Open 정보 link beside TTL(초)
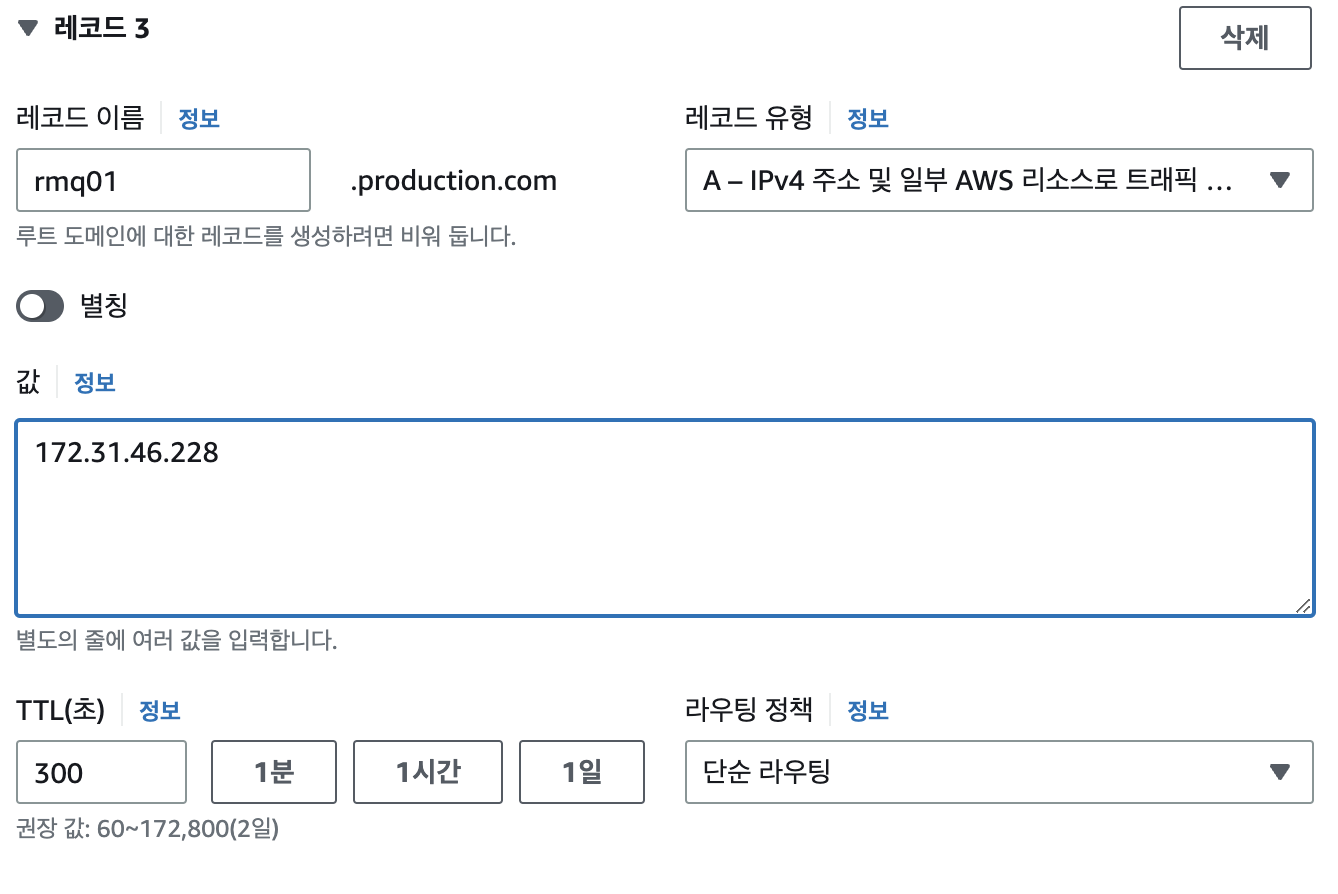This screenshot has height=894, width=1338. (x=160, y=711)
